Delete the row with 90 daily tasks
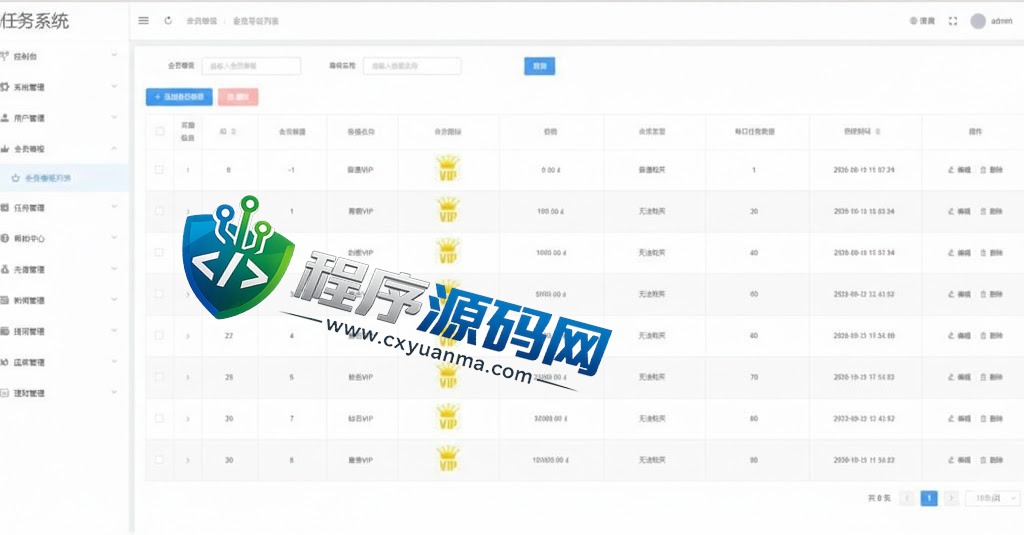1024x535 pixels. pos(991,461)
